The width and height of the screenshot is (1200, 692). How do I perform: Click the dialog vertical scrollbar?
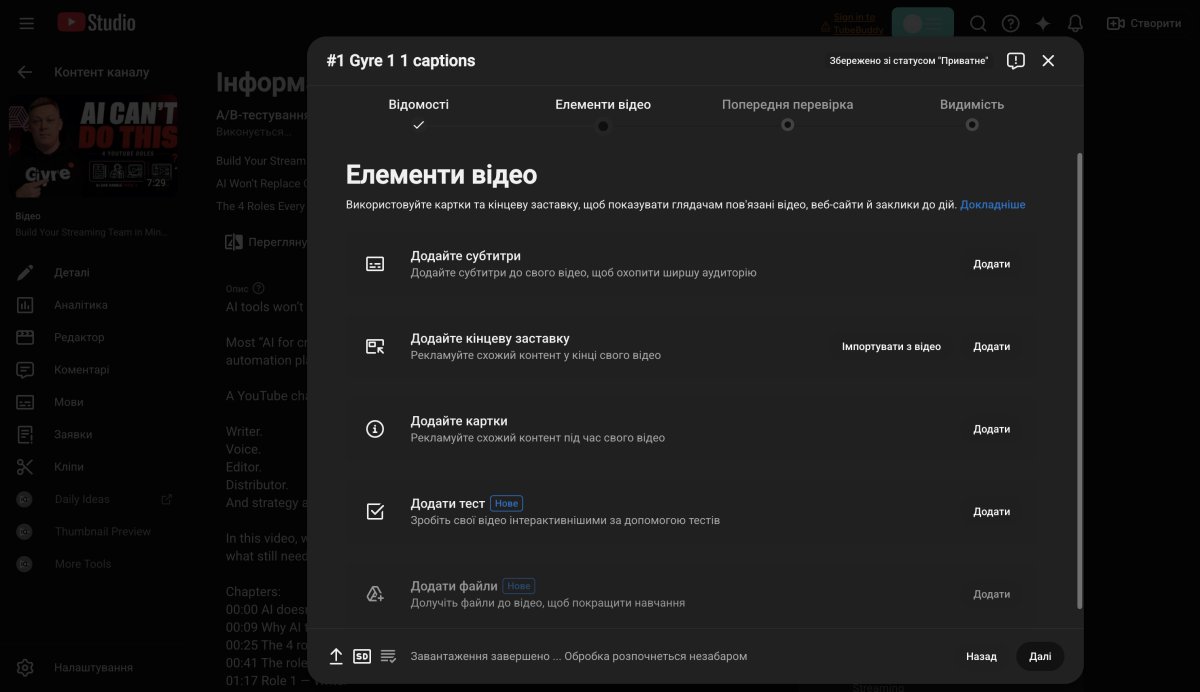[1079, 380]
